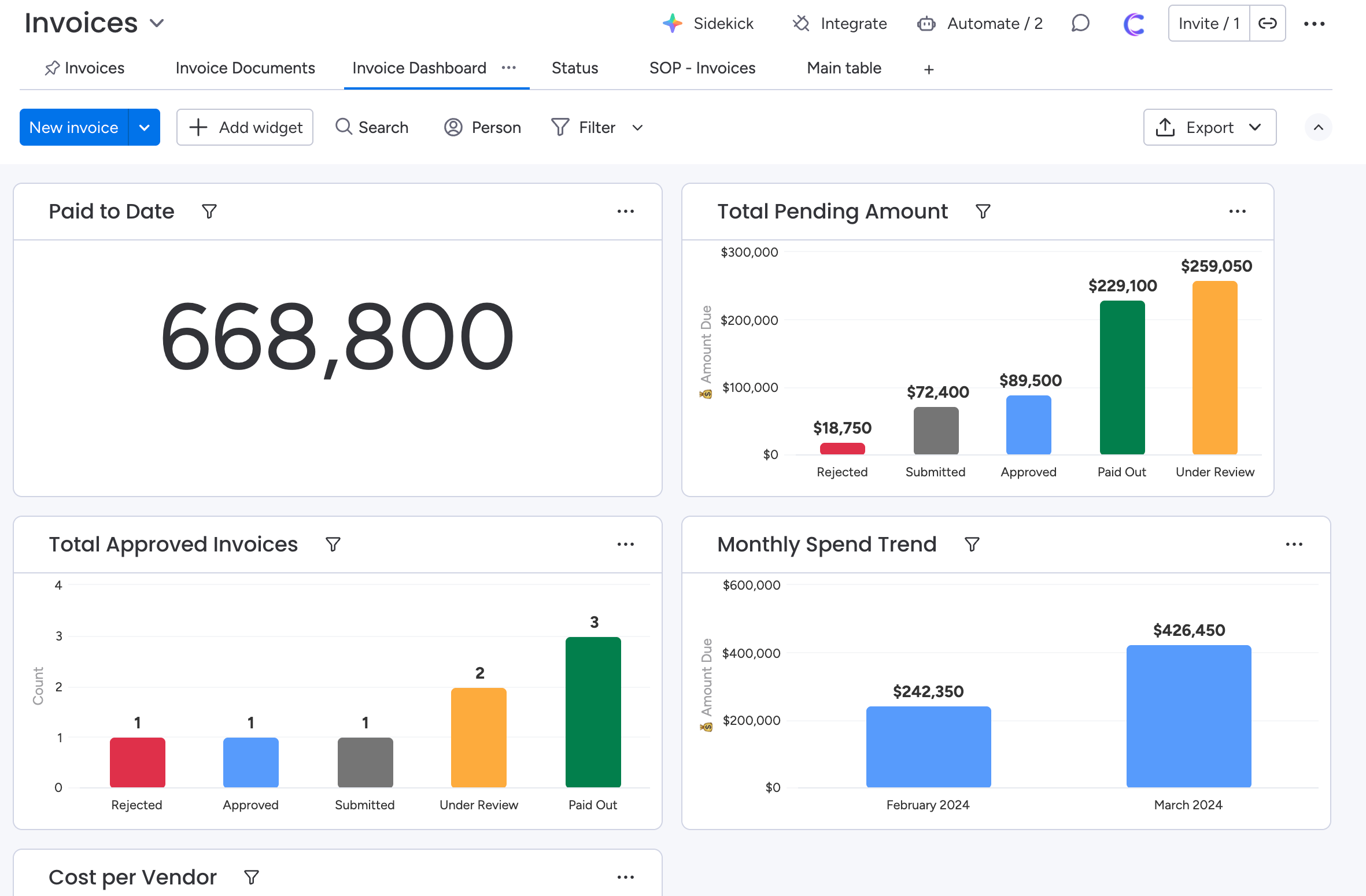
Task: Expand the Invoices board title dropdown
Action: click(x=157, y=24)
